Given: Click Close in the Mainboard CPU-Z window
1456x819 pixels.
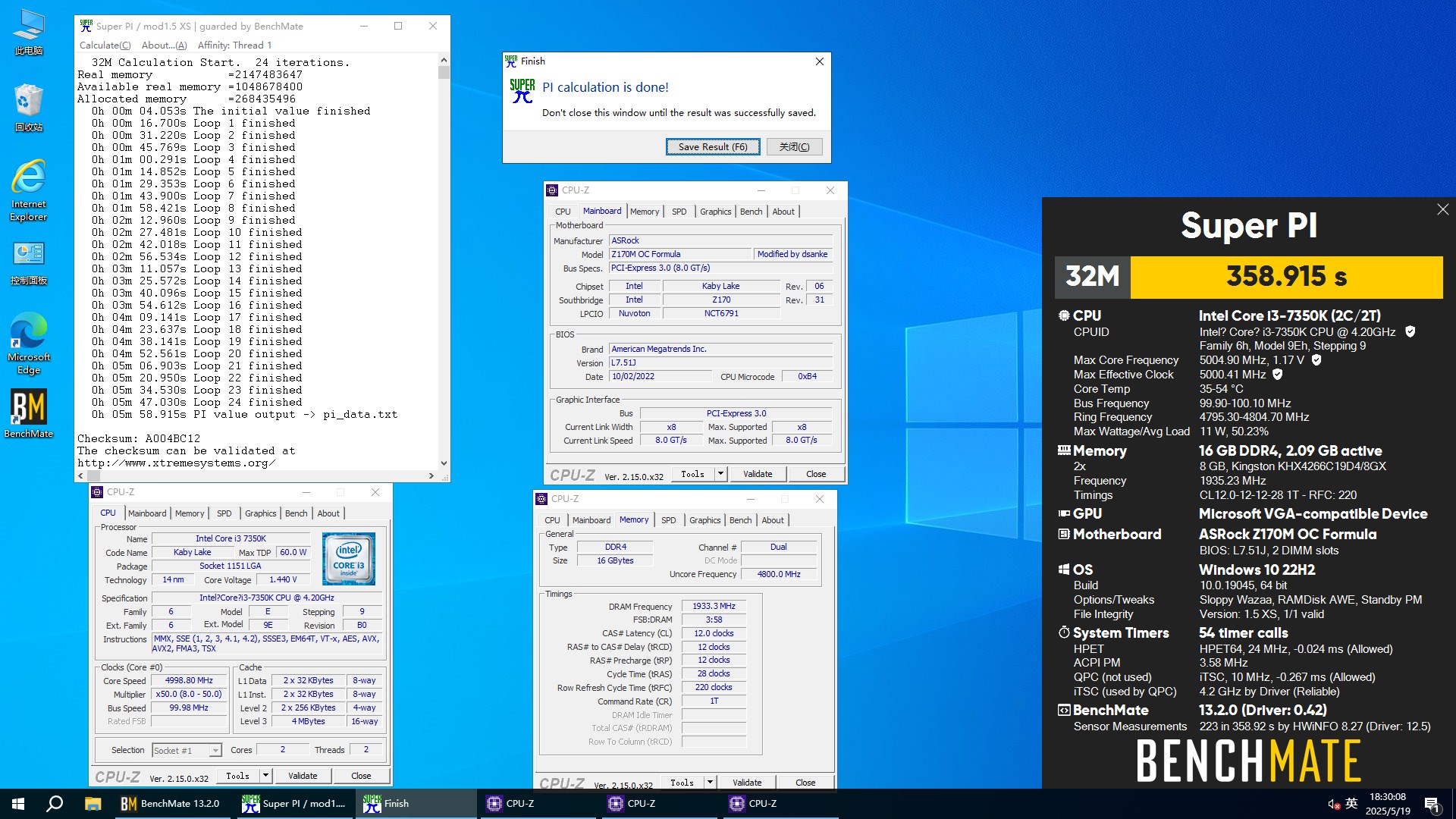Looking at the screenshot, I should click(x=816, y=474).
